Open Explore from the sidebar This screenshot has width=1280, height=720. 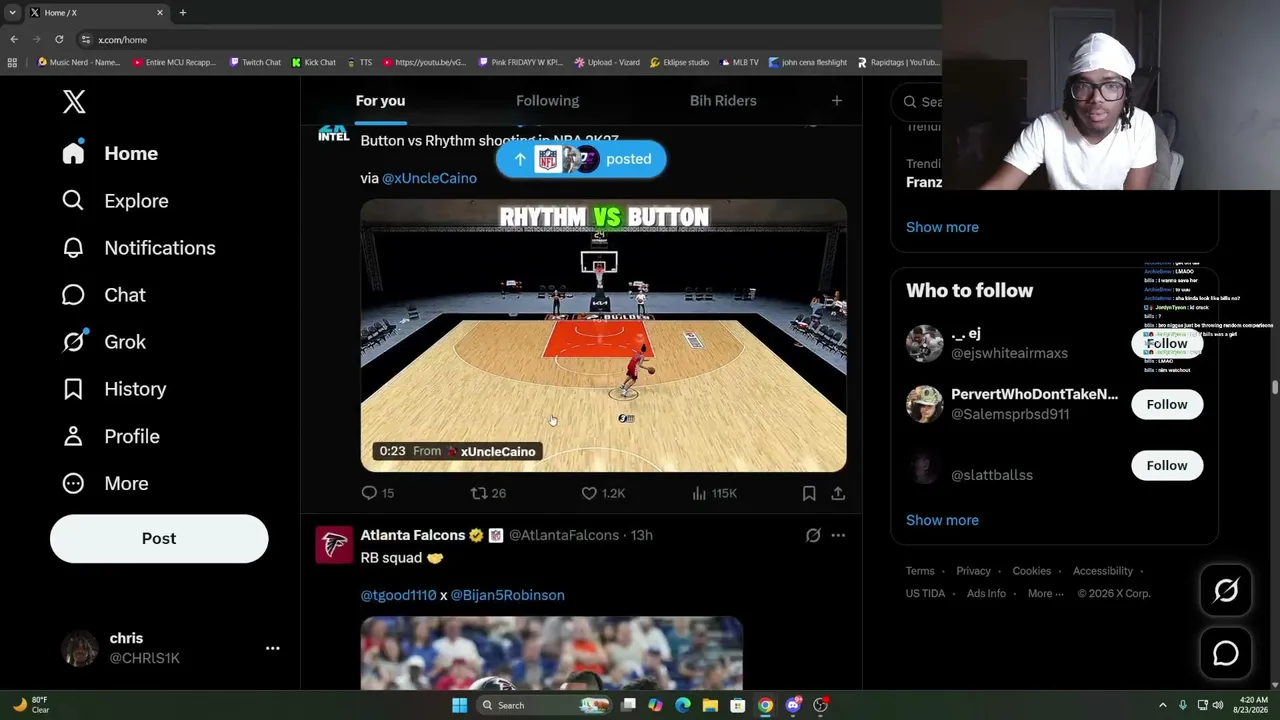tap(115, 201)
